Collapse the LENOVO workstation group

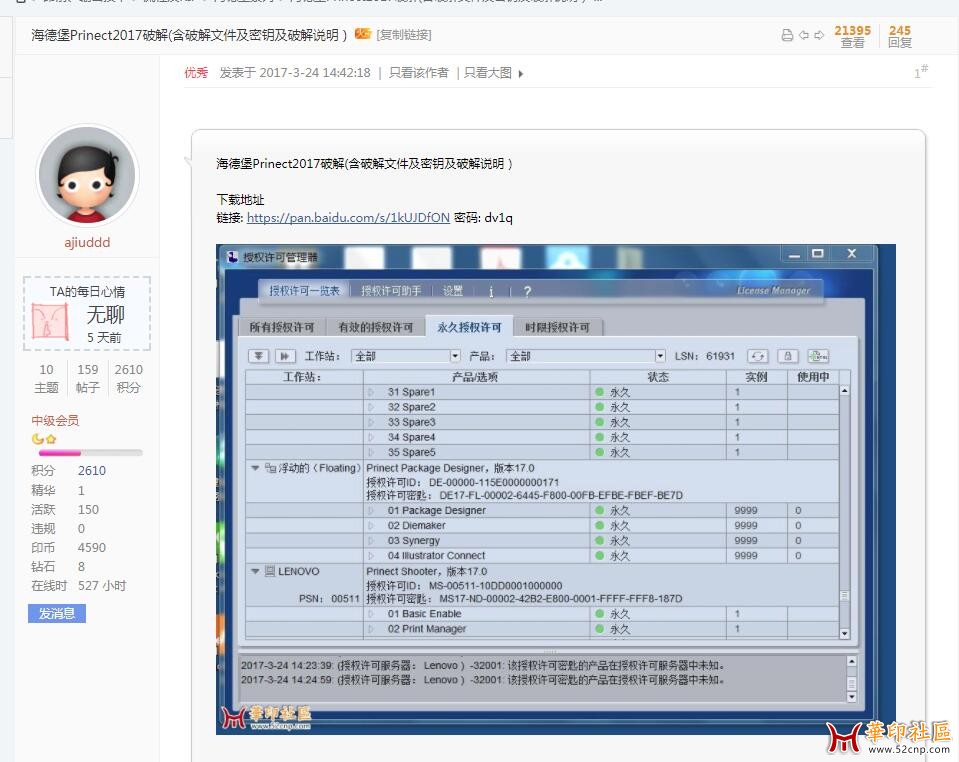pos(255,571)
